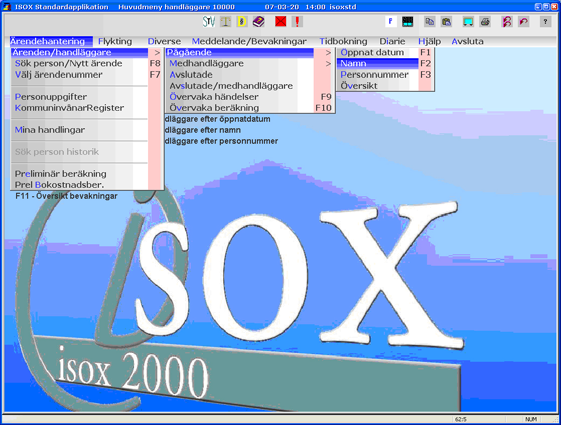
Task: Expand the Medhandläggare submenu entry
Action: (x=250, y=64)
